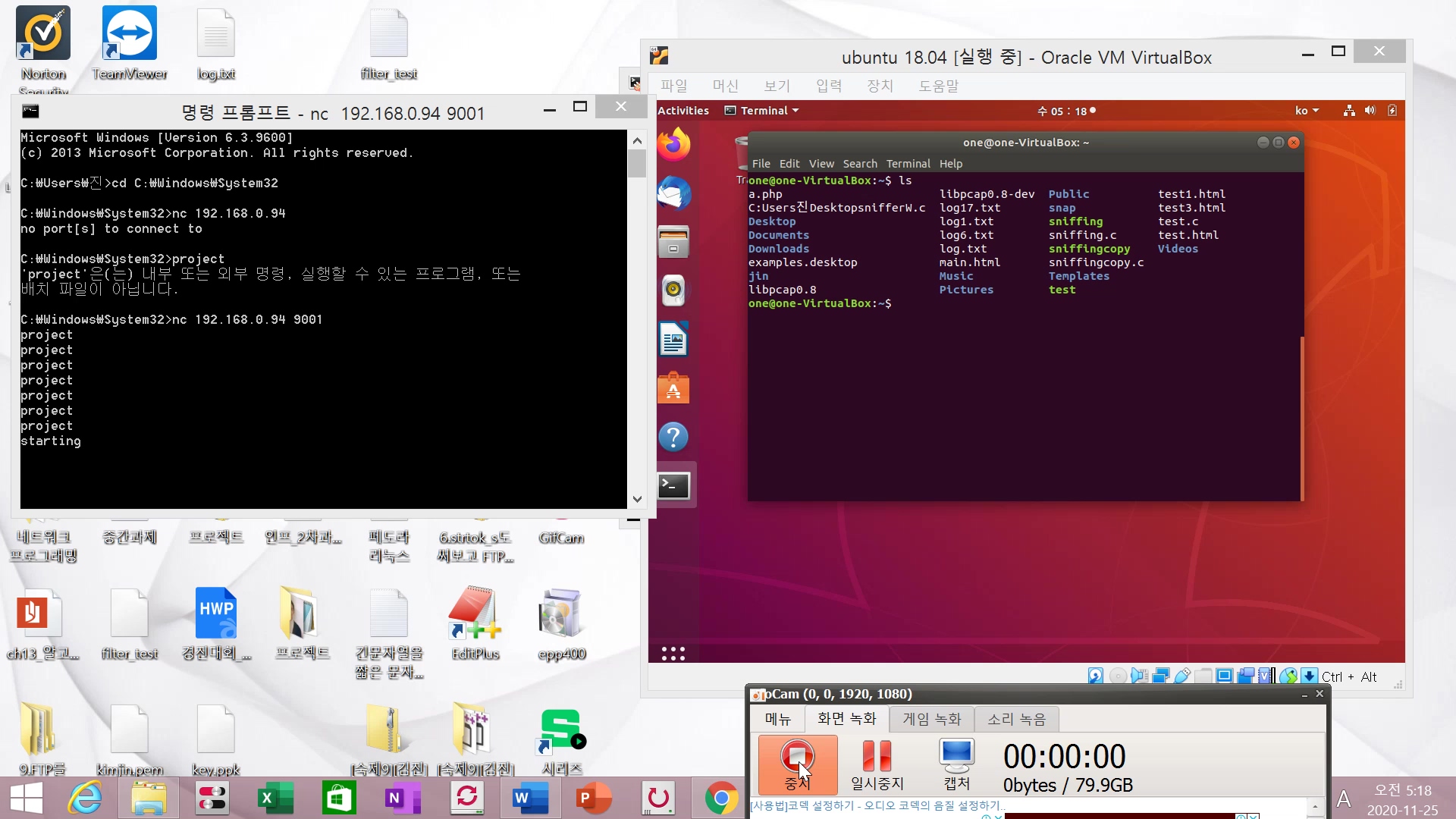Open Help icon in Ubuntu dock
Screen dimensions: 1456x819
click(x=673, y=437)
